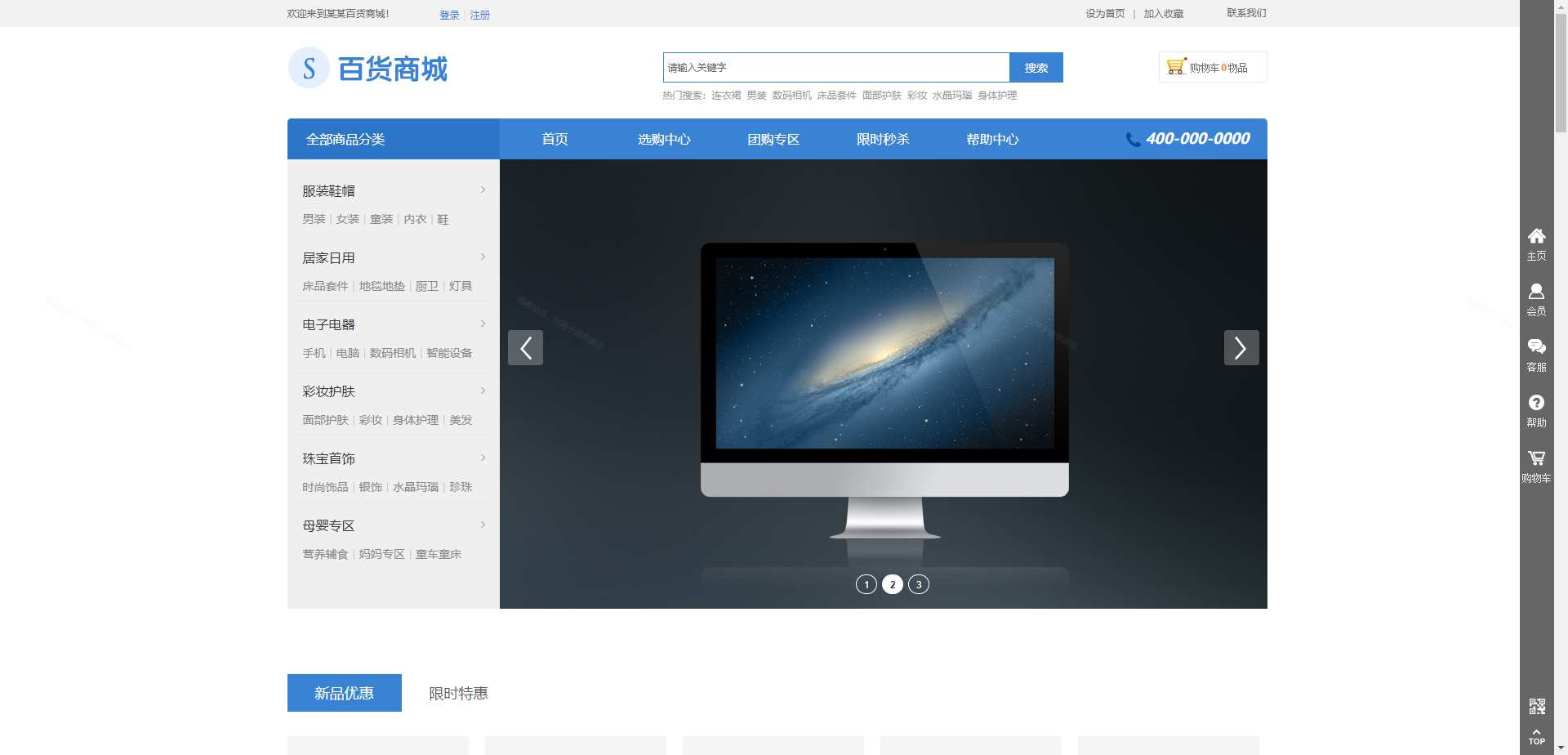Open the 灯具 subcategory link
Screen dimensions: 1568x755
pos(461,286)
